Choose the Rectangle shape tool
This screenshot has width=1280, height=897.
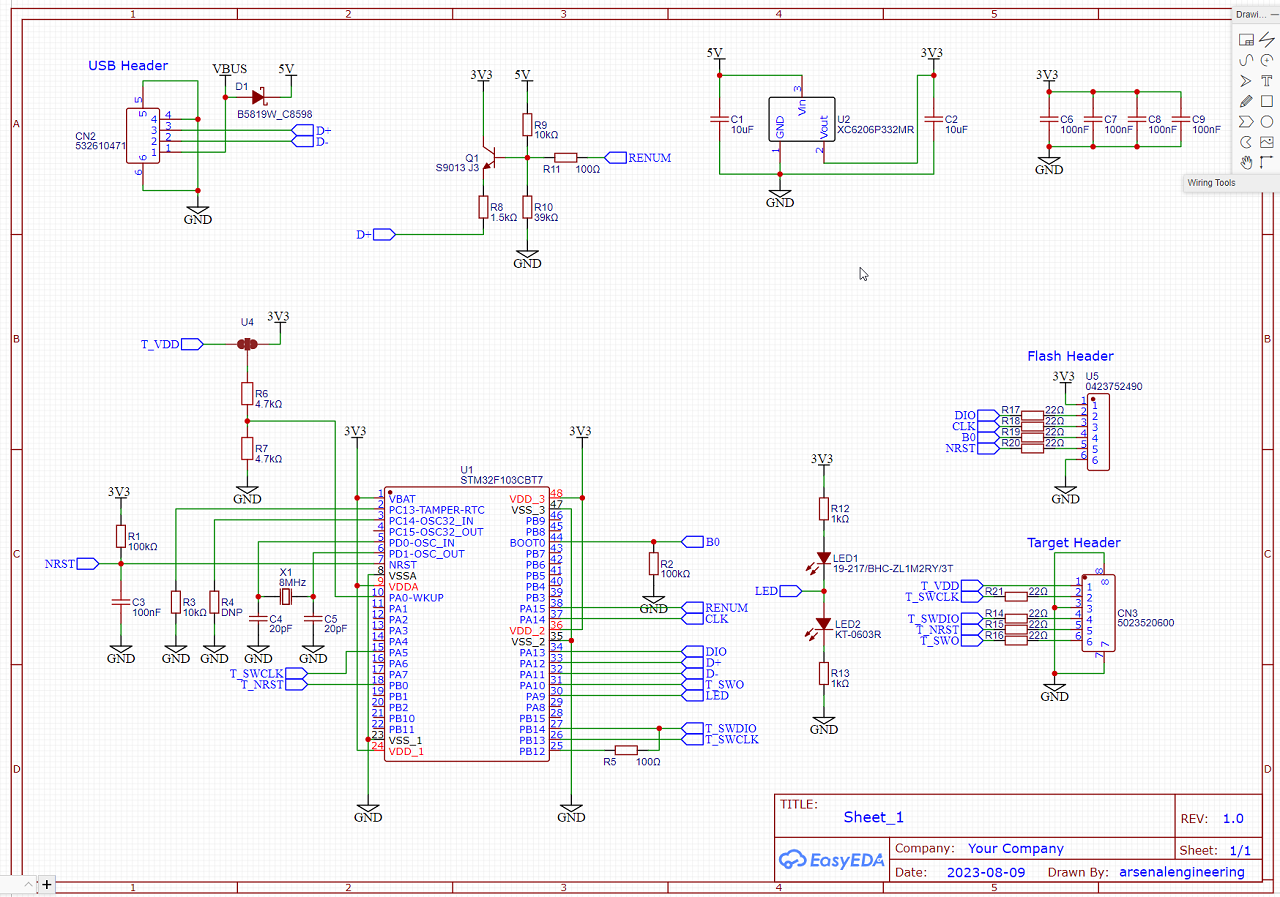point(1266,101)
